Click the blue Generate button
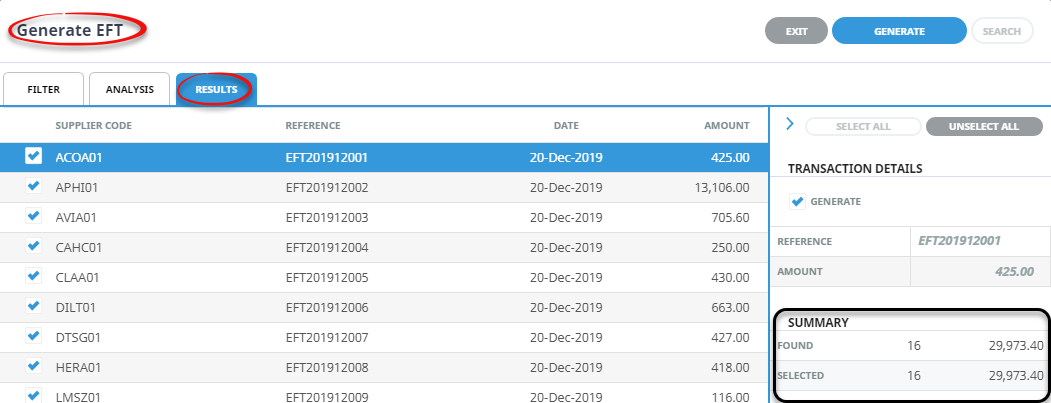 click(898, 31)
